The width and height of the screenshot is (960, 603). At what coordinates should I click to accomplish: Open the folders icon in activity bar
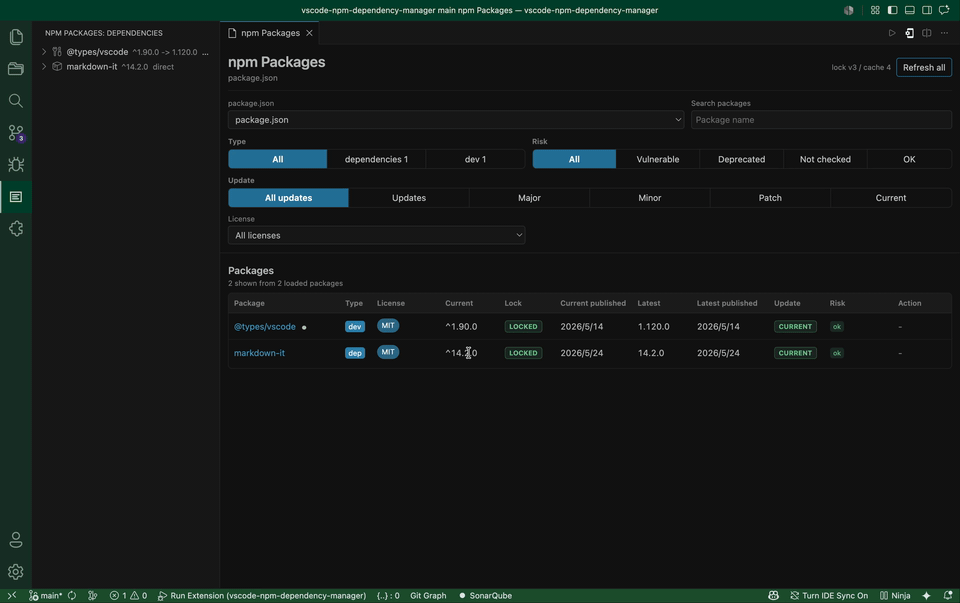(x=16, y=69)
